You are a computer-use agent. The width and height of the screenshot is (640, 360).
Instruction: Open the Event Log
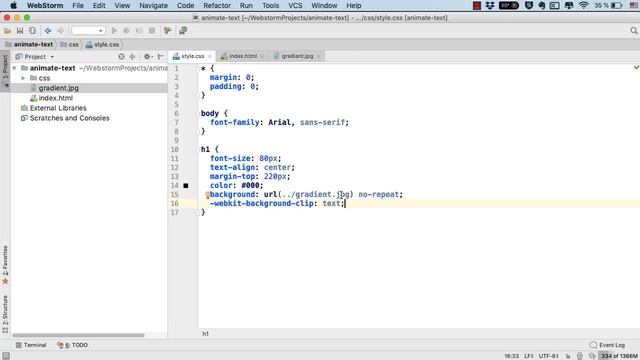(607, 345)
